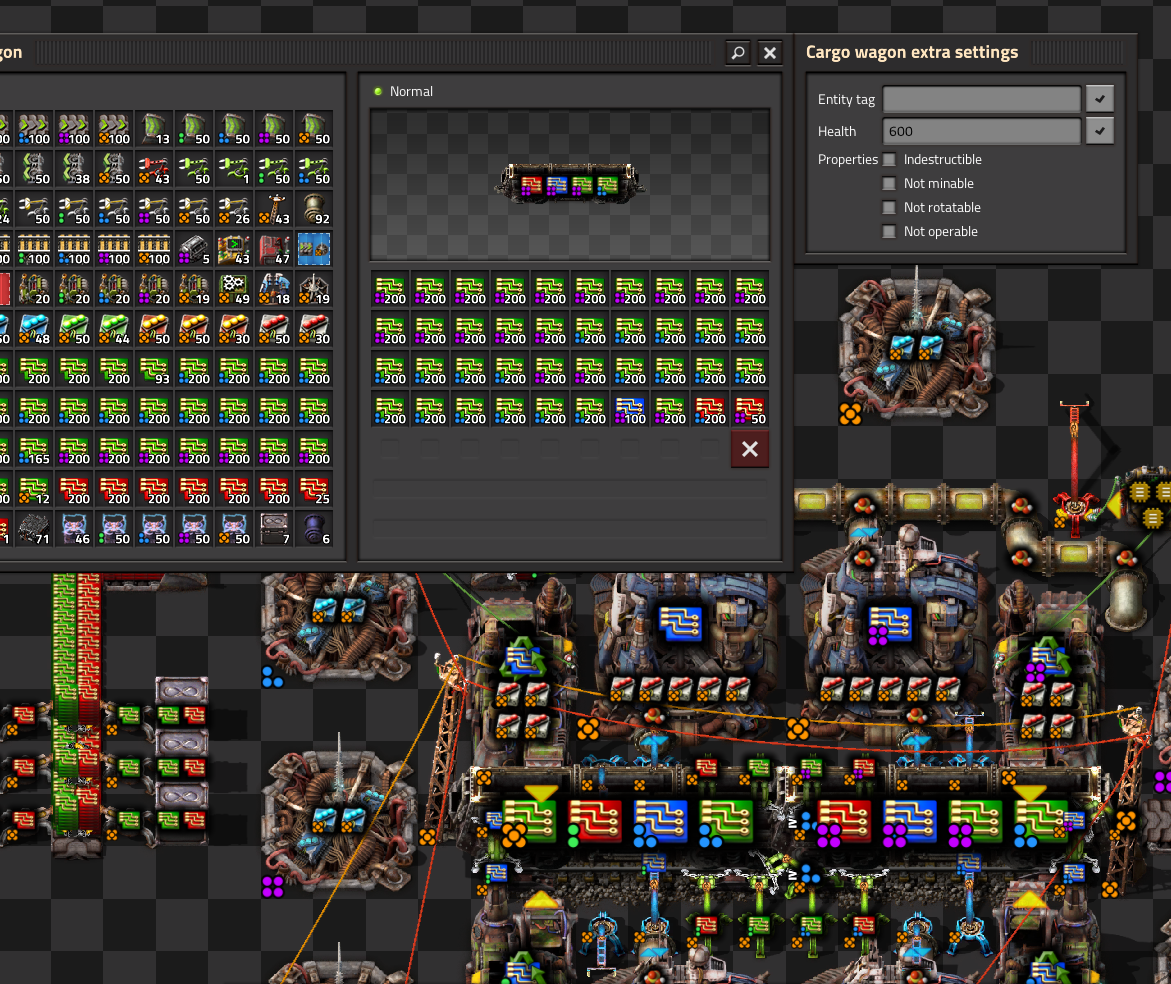Click the cargo wagon preview thumbnail
This screenshot has height=984, width=1171.
point(570,184)
